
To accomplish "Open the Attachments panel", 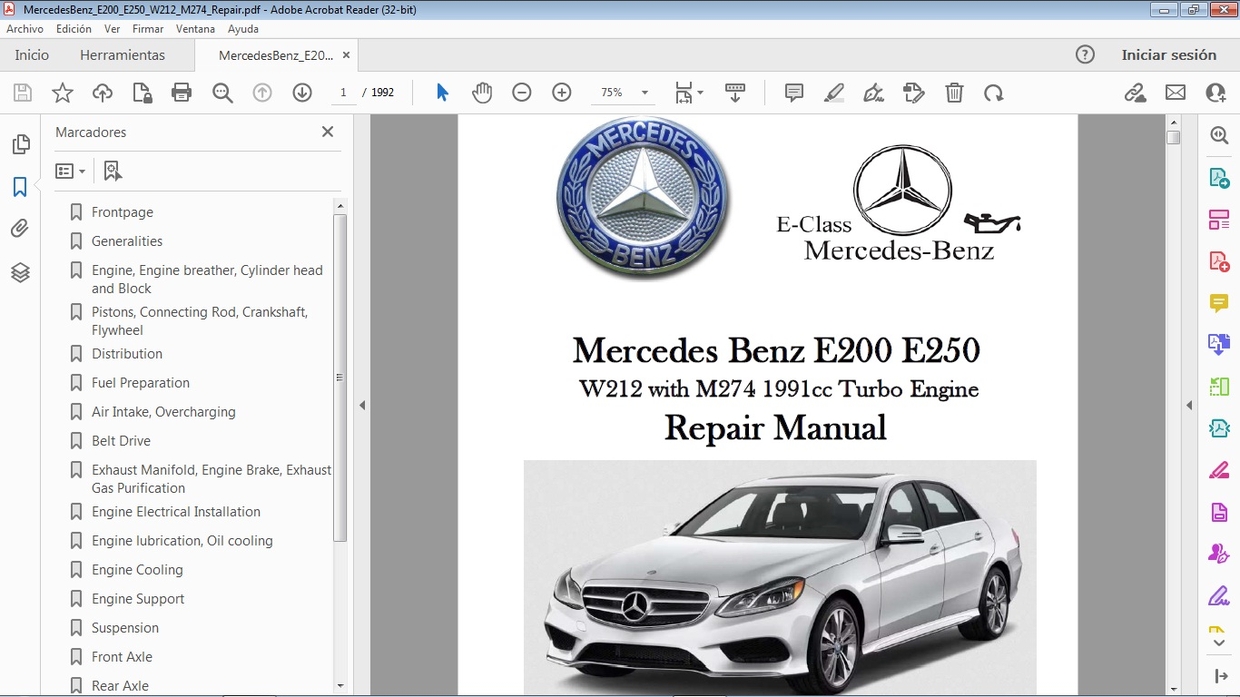I will pos(21,227).
